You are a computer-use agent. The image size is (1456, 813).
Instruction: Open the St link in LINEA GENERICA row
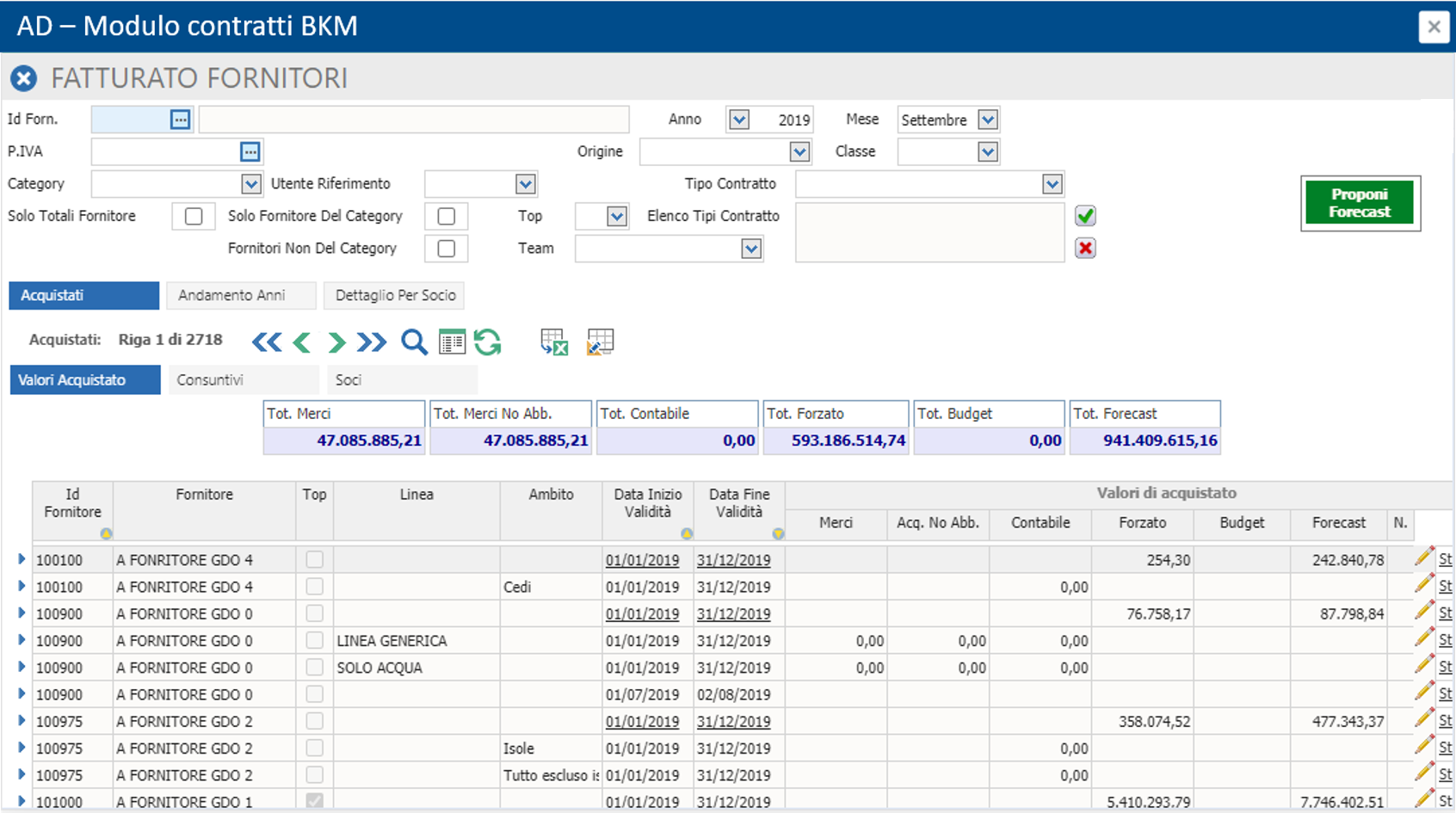1445,640
